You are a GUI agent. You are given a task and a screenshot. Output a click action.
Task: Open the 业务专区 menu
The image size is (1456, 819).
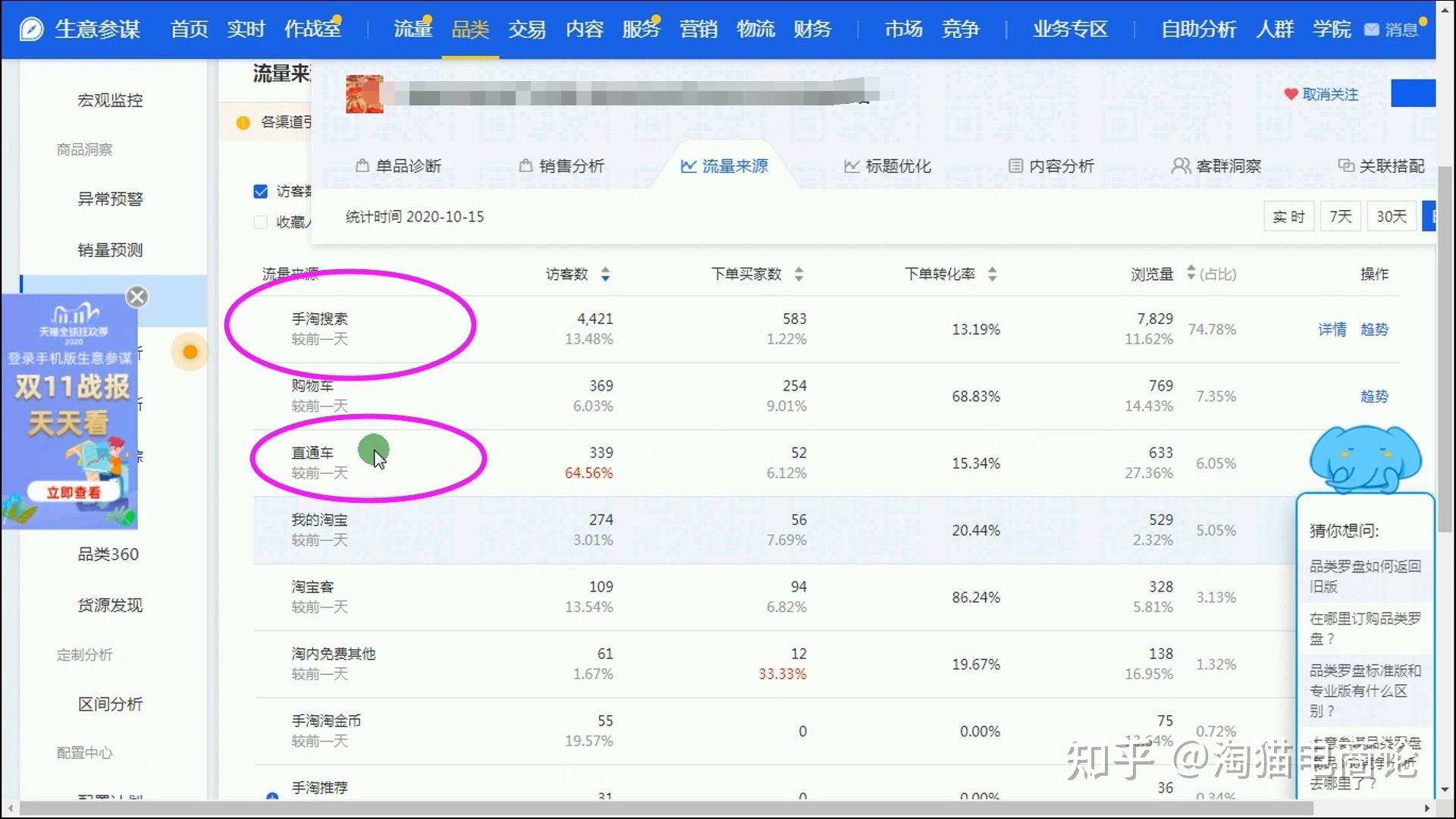[1070, 30]
